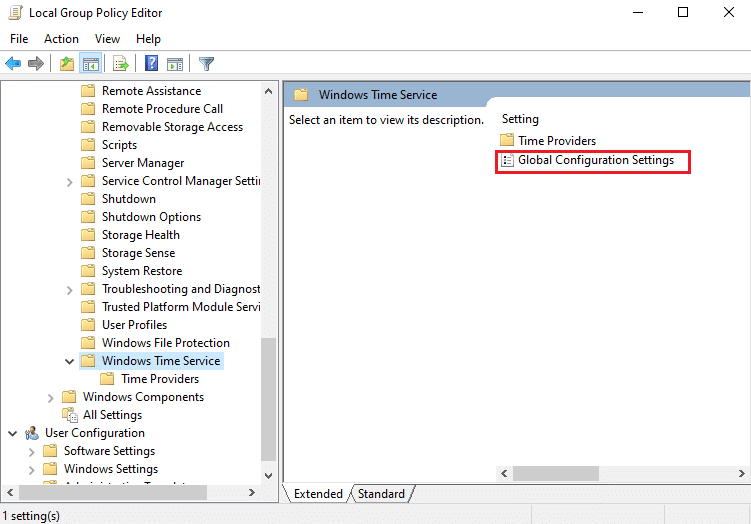Switch to the Standard tab
Viewport: 751px width, 524px height.
click(x=381, y=494)
